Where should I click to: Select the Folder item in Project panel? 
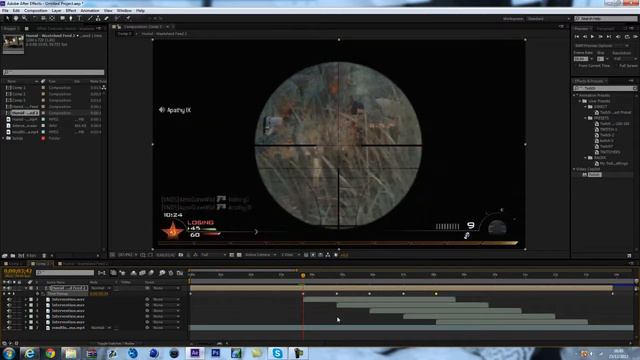[17, 138]
